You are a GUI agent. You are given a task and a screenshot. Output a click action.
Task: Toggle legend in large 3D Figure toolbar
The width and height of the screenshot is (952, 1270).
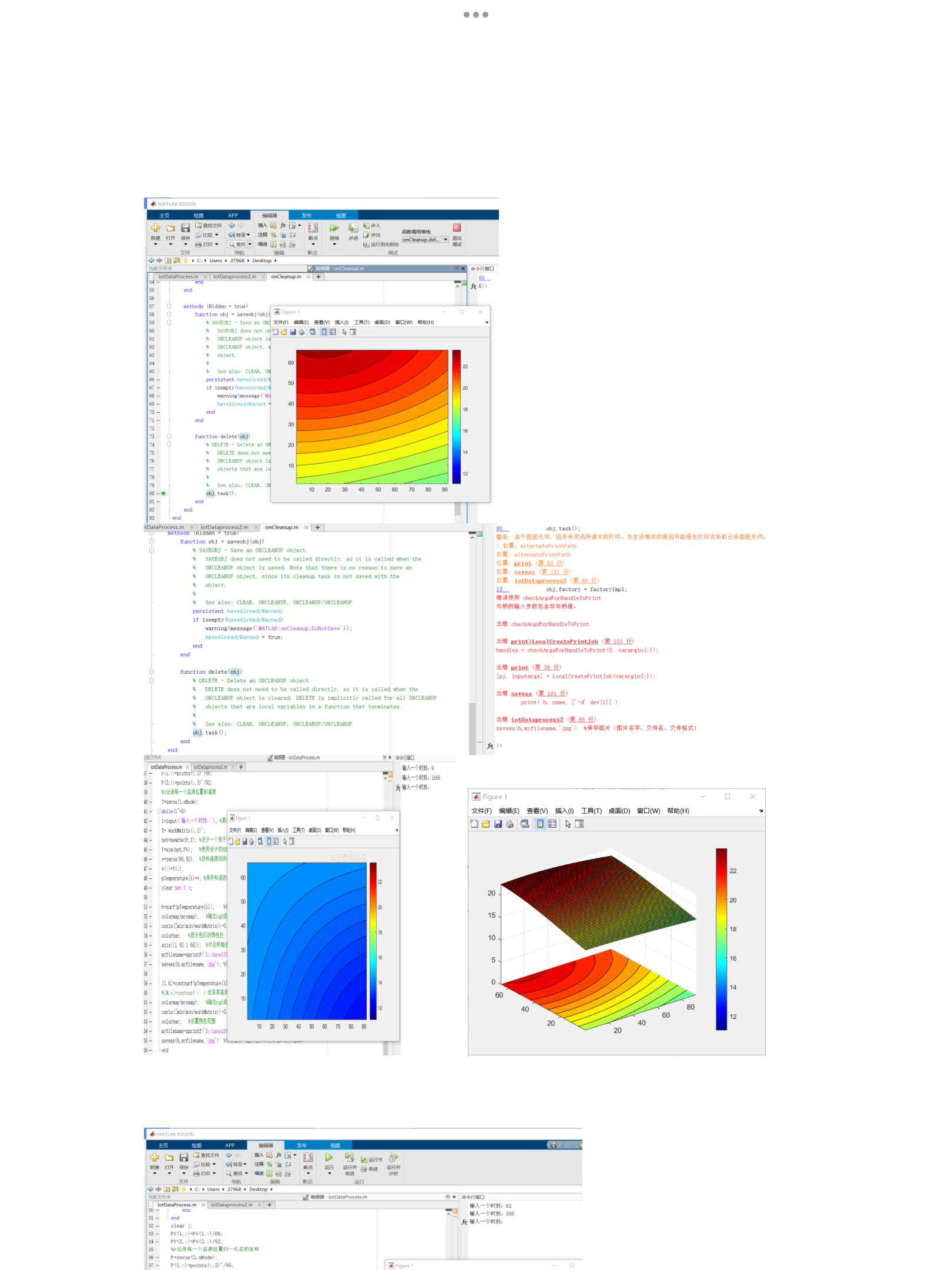(x=552, y=824)
